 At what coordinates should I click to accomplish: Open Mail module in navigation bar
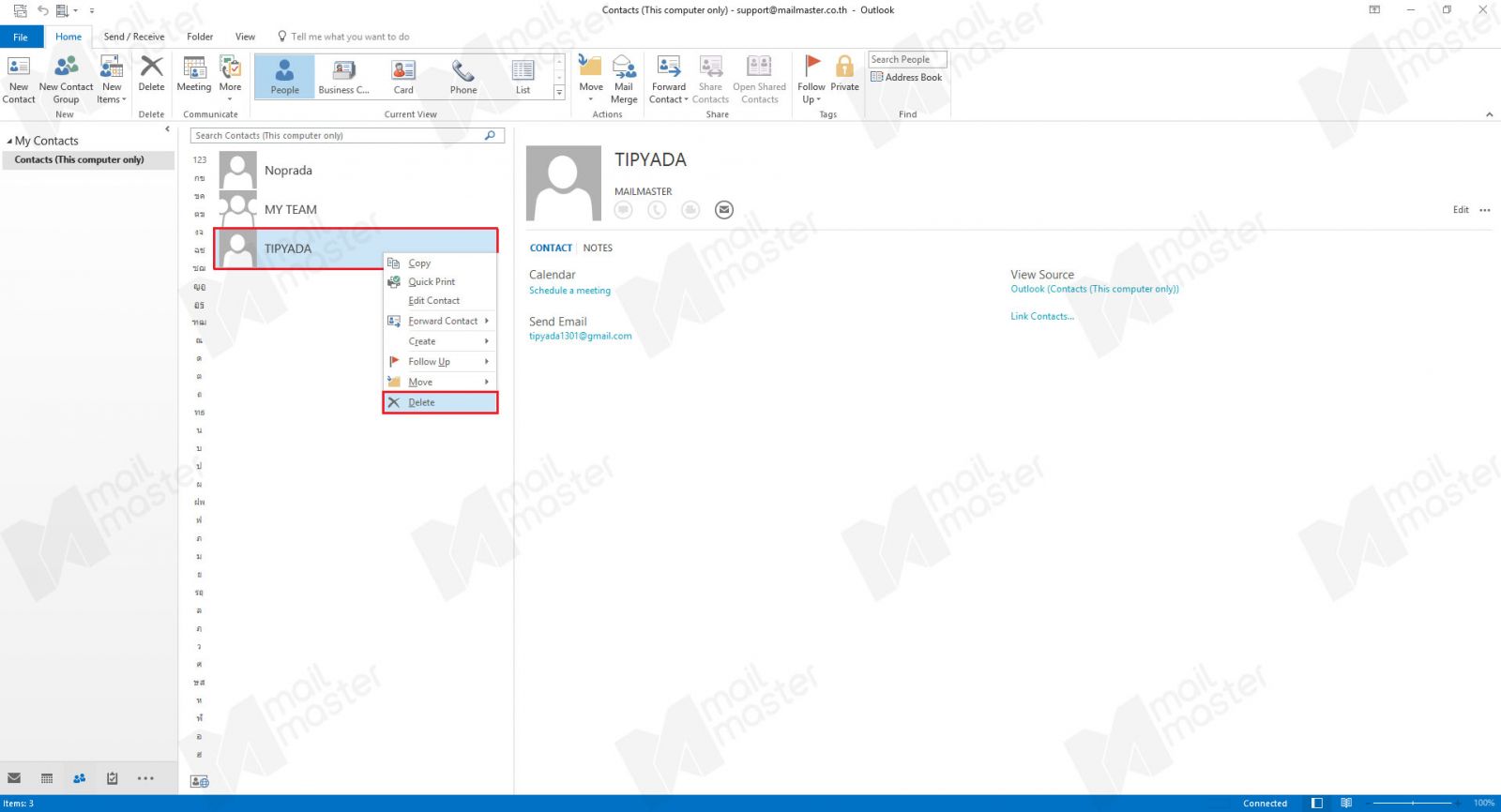pyautogui.click(x=14, y=778)
